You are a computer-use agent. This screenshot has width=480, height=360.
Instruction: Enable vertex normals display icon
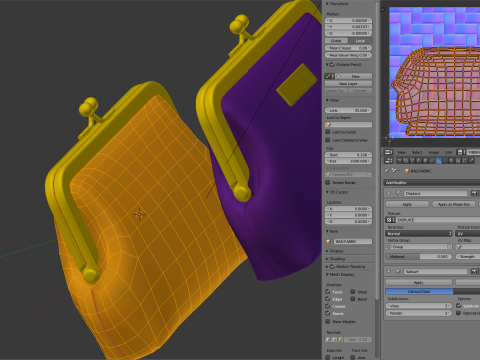[327, 339]
